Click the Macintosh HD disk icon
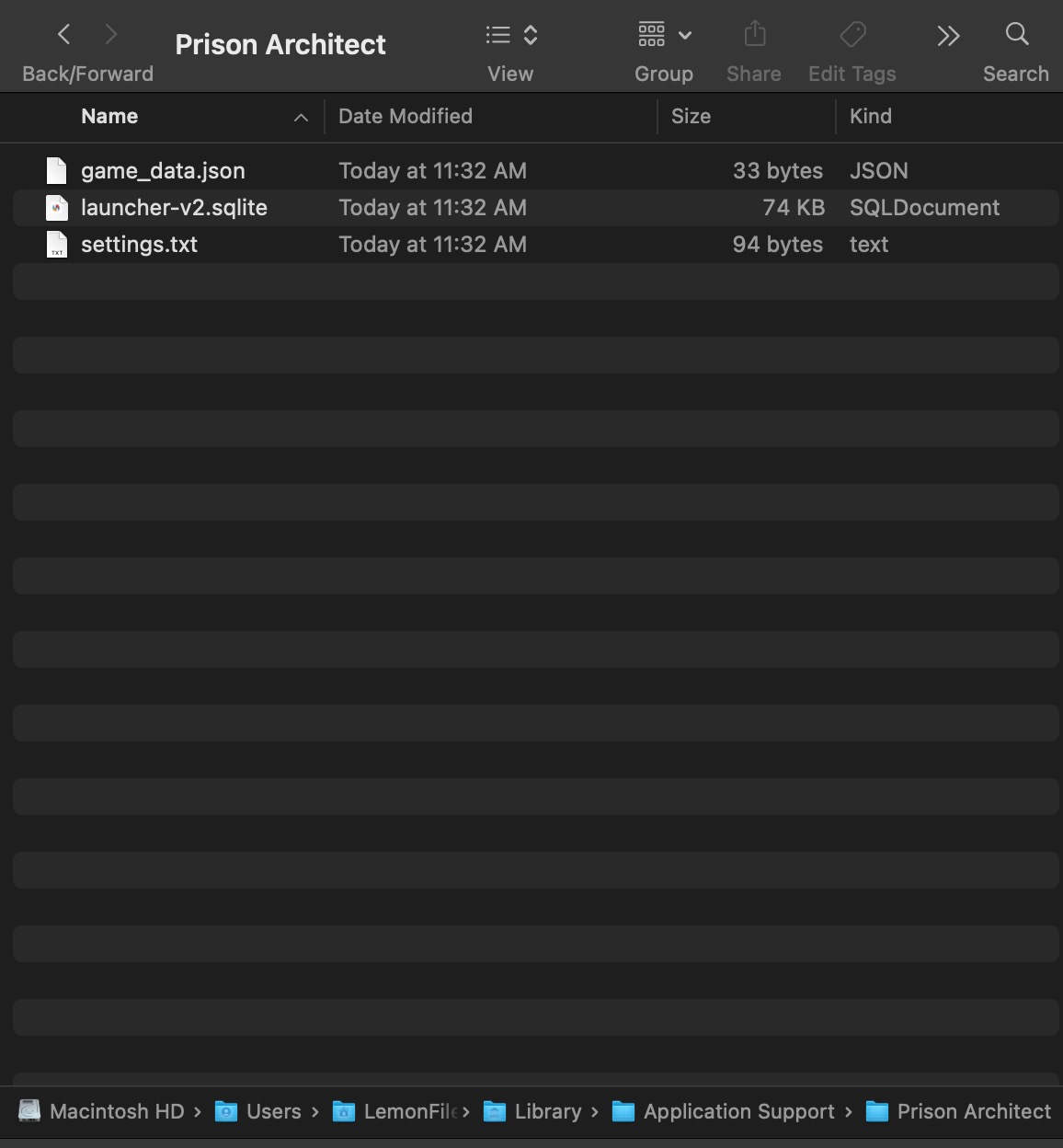This screenshot has width=1063, height=1148. pyautogui.click(x=30, y=1111)
